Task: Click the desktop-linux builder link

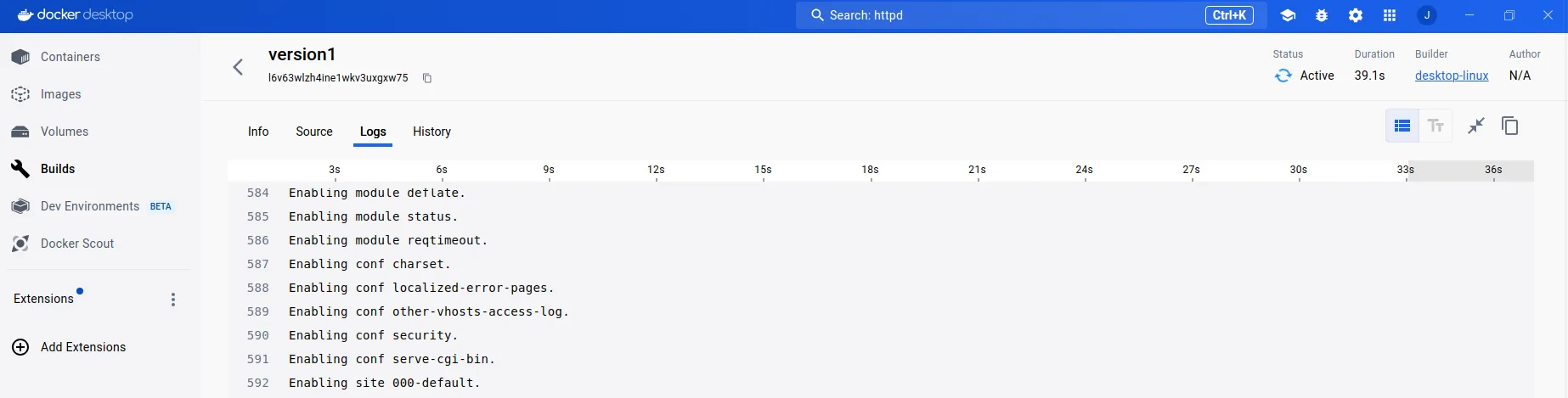Action: click(x=1452, y=76)
